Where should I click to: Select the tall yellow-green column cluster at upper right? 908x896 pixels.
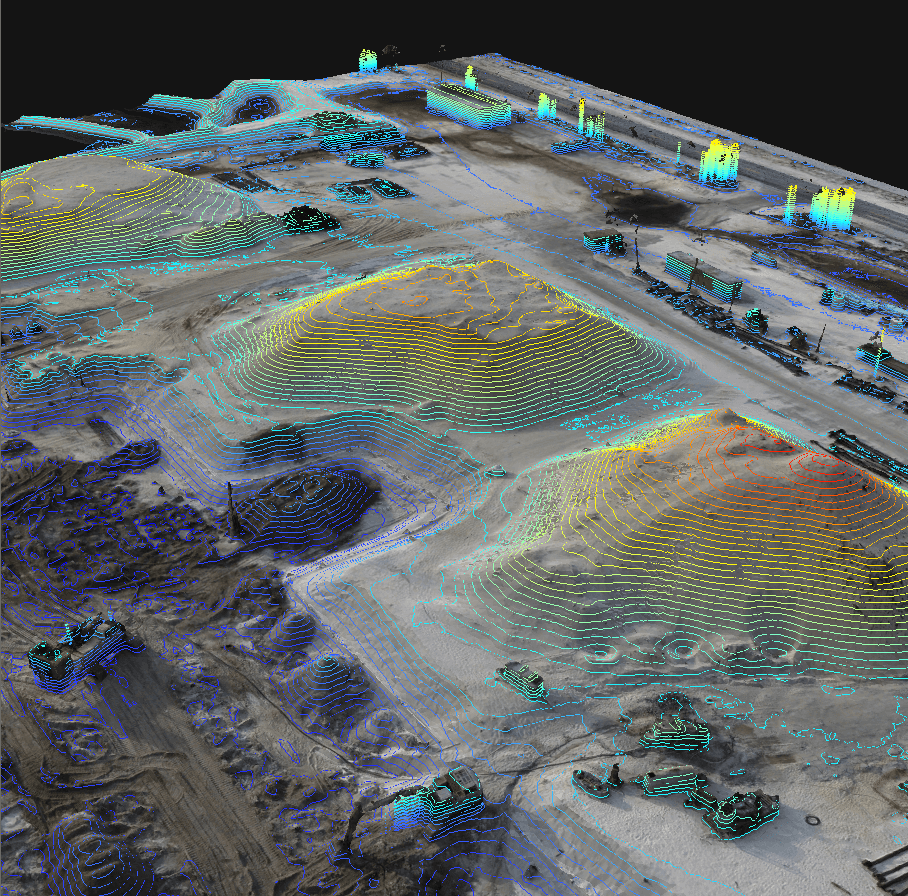point(718,162)
